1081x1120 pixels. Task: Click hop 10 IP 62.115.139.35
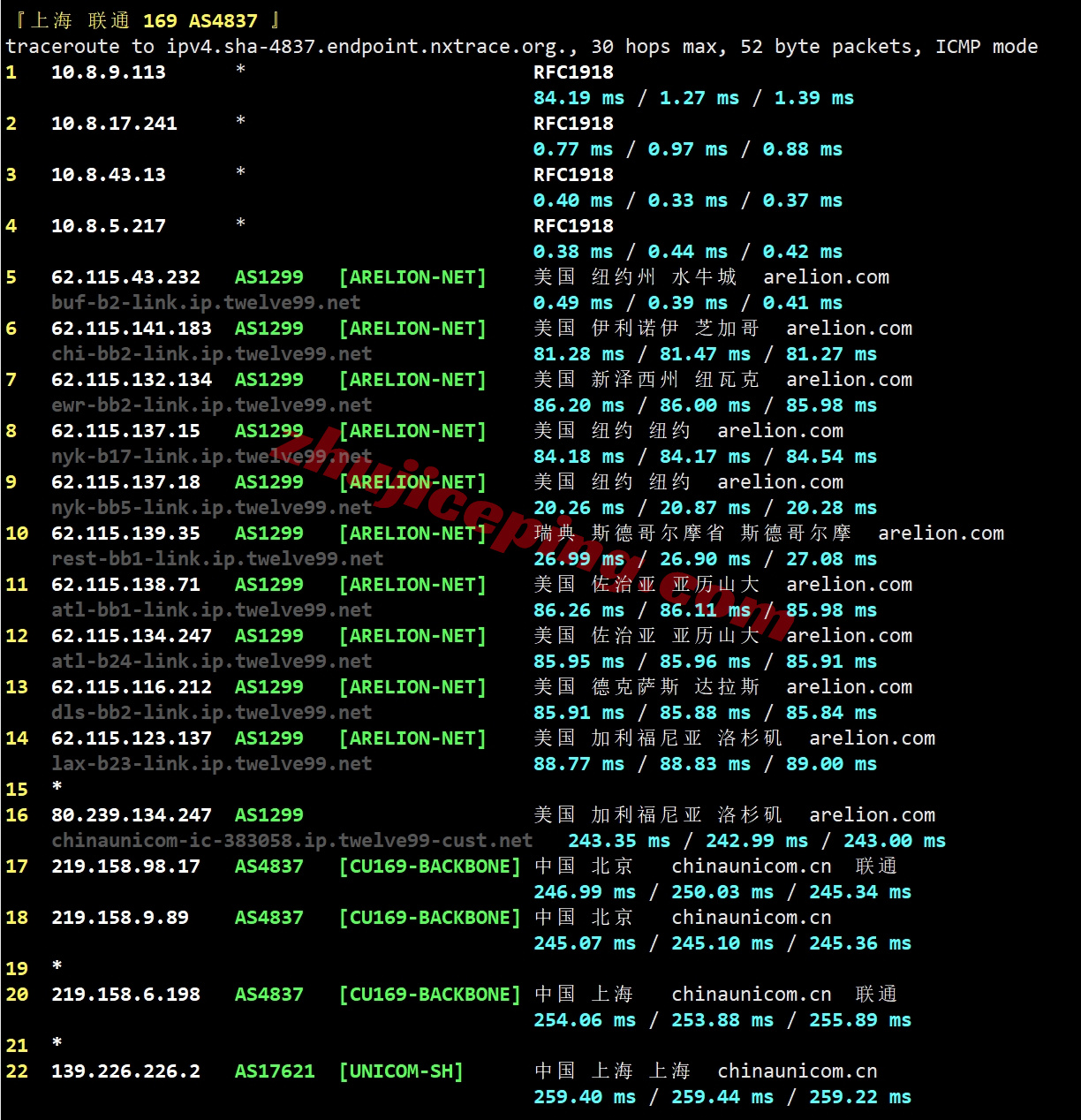click(x=125, y=534)
